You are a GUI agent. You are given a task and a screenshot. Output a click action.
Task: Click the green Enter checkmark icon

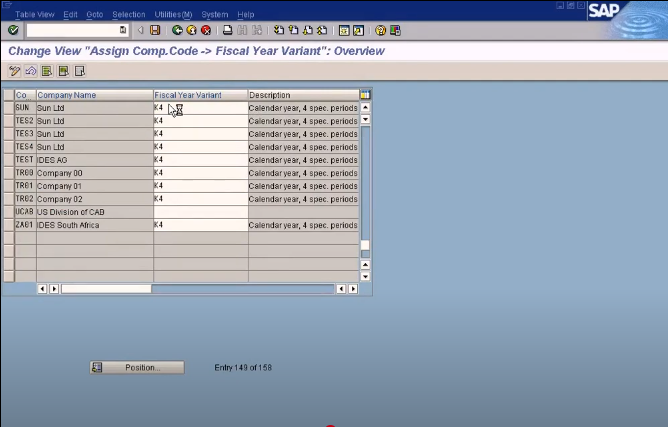pos(13,30)
